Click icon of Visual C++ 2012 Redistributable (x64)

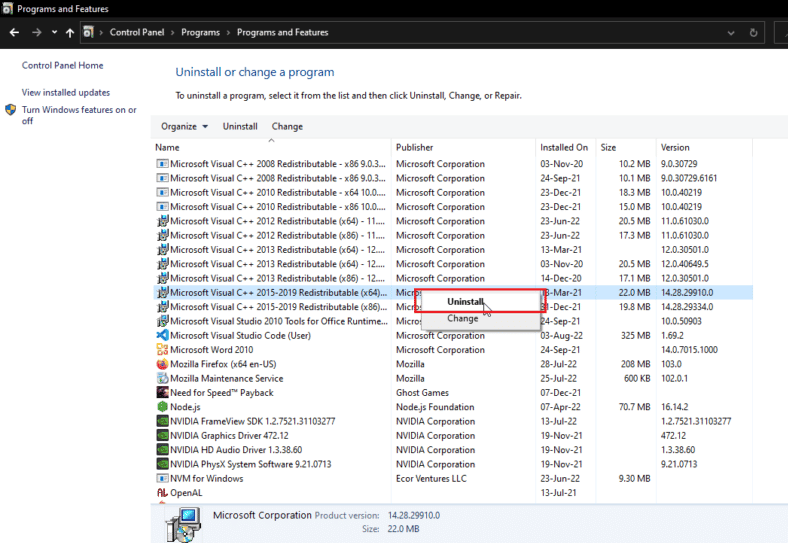tap(162, 221)
